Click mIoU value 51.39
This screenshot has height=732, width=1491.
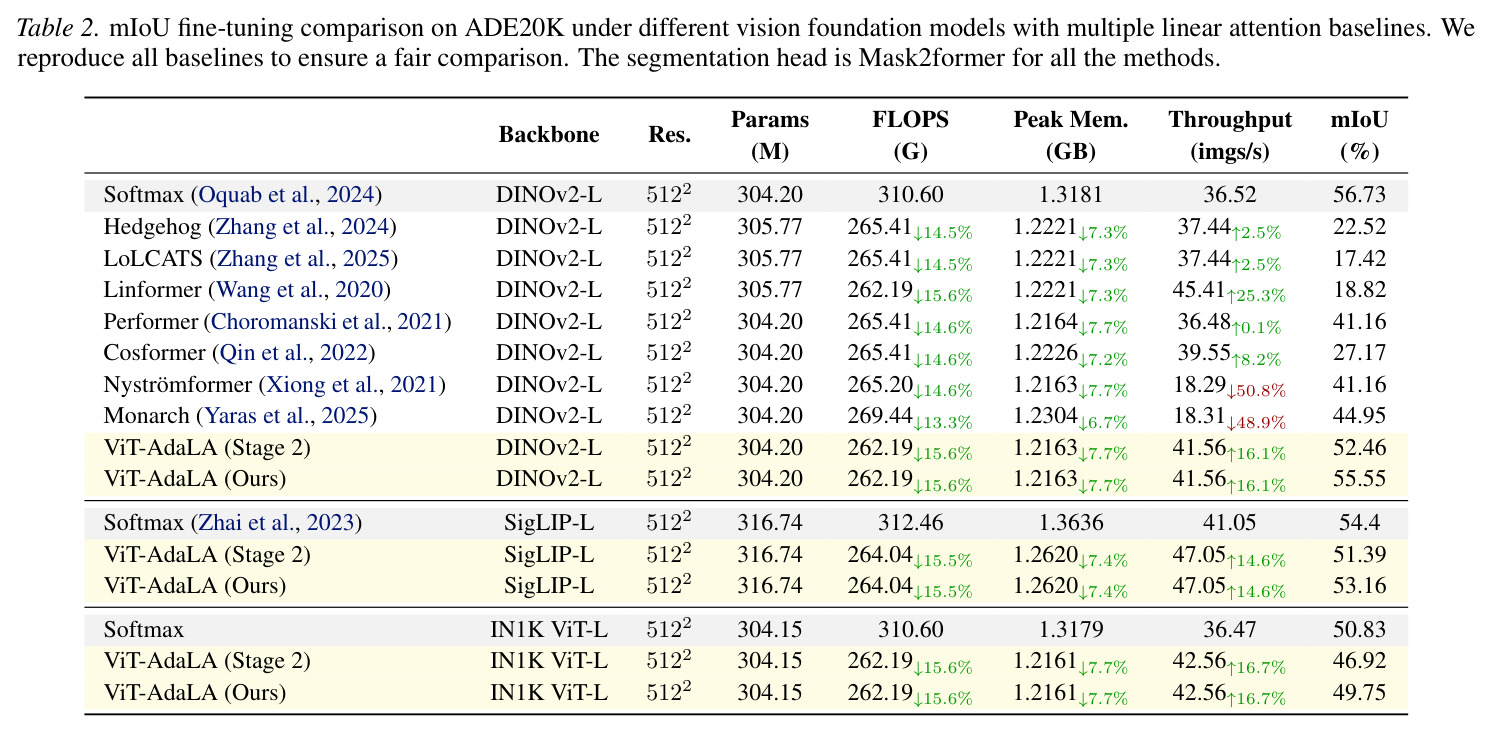click(x=1359, y=554)
